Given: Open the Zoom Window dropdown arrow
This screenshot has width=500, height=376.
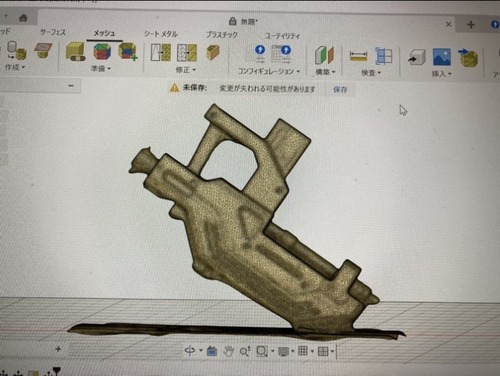Looking at the screenshot, I should pyautogui.click(x=272, y=351).
